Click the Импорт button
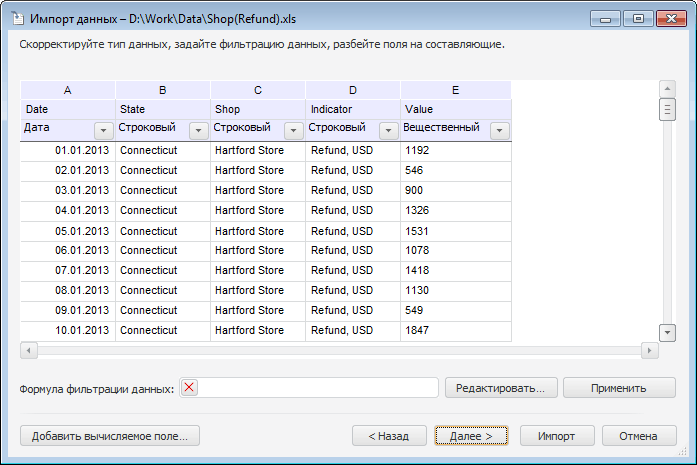 556,436
